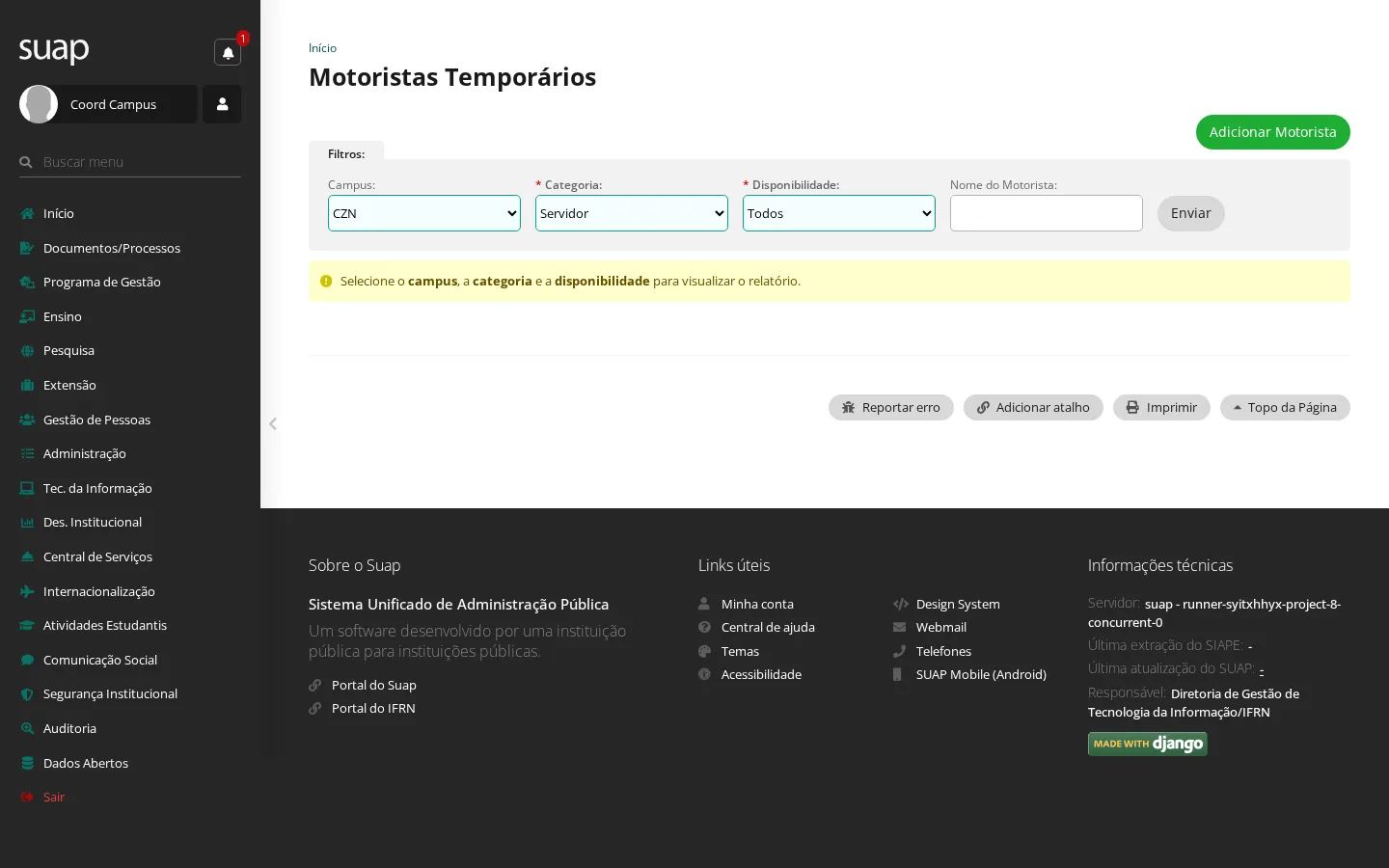
Task: Click the Reportar erro button
Action: (x=891, y=407)
